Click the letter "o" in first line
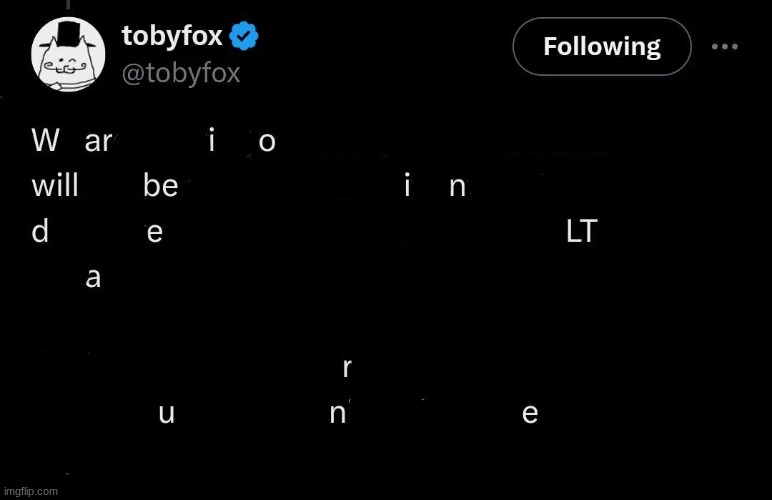This screenshot has width=772, height=500. pos(267,142)
